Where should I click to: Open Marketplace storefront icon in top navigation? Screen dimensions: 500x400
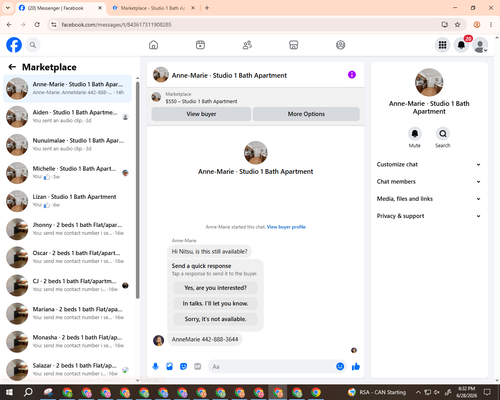[x=294, y=45]
